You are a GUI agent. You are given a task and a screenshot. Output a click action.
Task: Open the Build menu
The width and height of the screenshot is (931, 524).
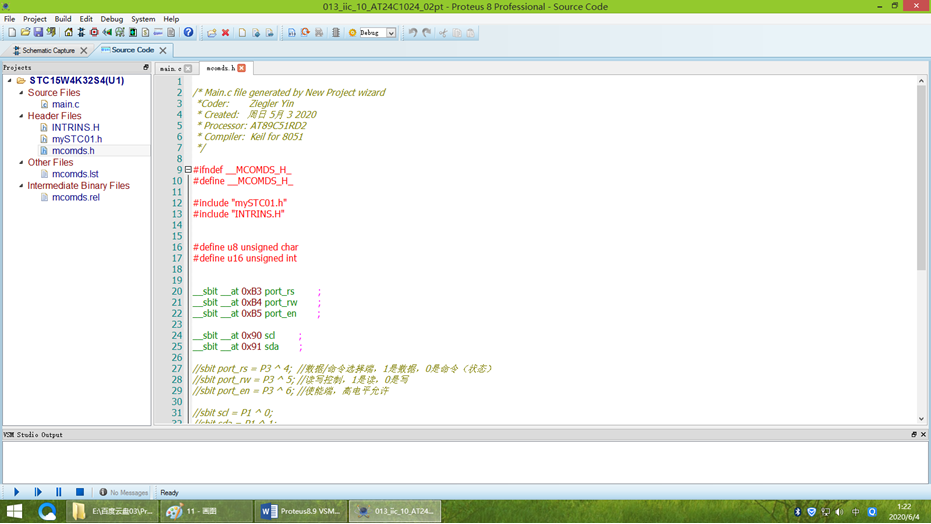pos(63,19)
